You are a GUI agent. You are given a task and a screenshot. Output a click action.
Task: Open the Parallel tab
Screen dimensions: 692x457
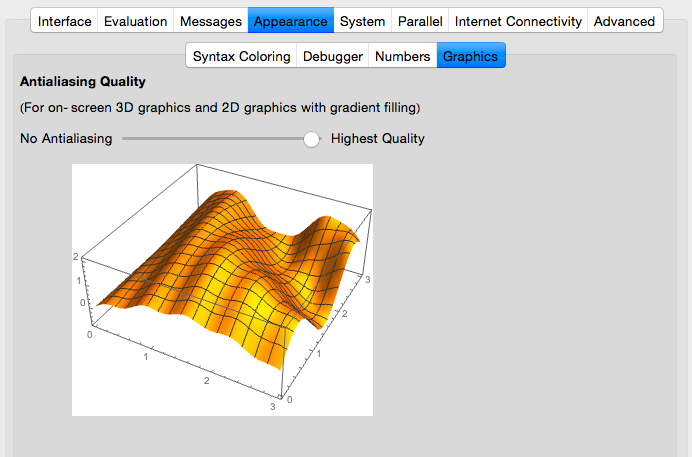pos(420,21)
